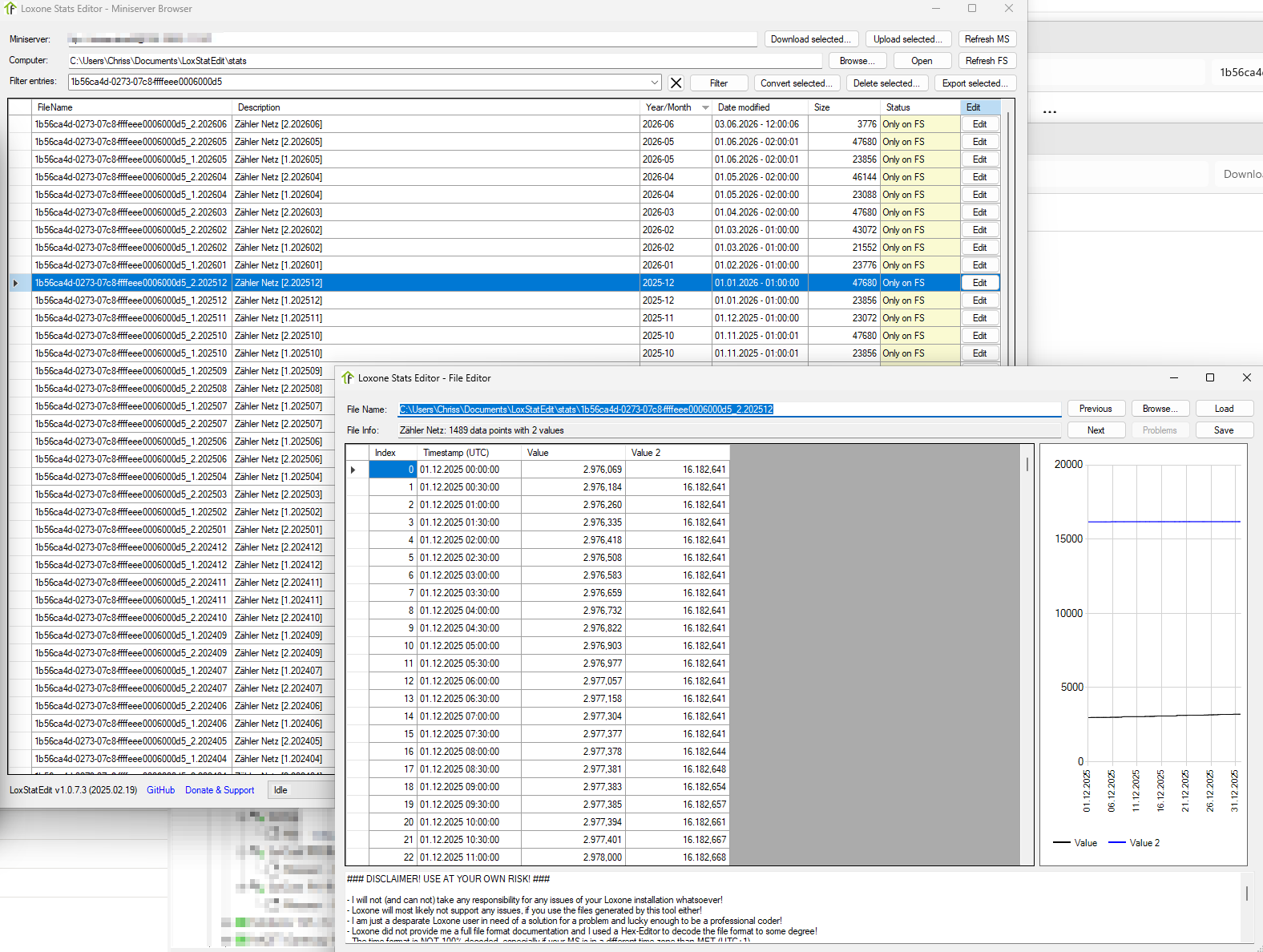Click timestamp 01.12.2025 05:00:00 cell
Screen dimensions: 1263x952
pos(469,646)
